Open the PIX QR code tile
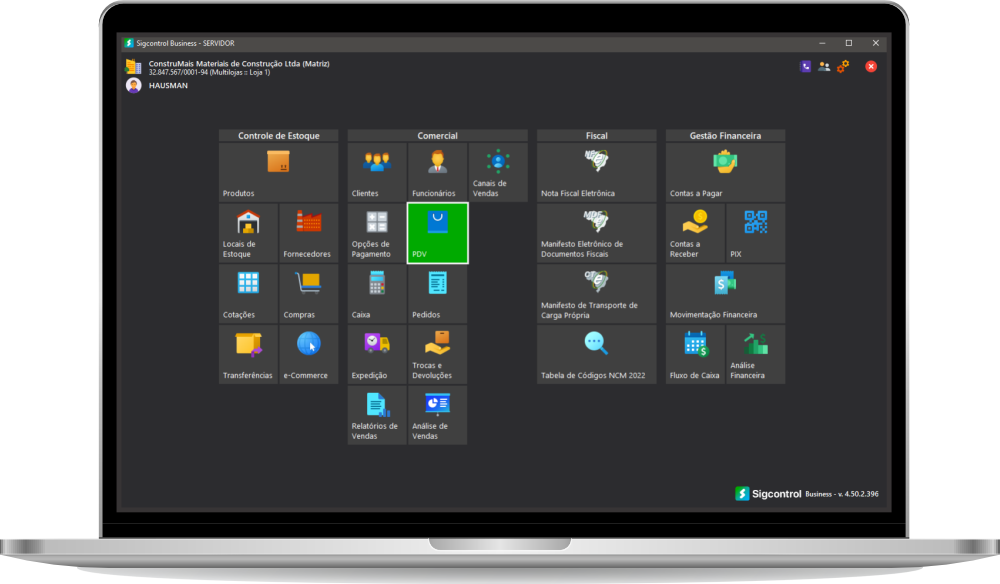 click(x=756, y=233)
